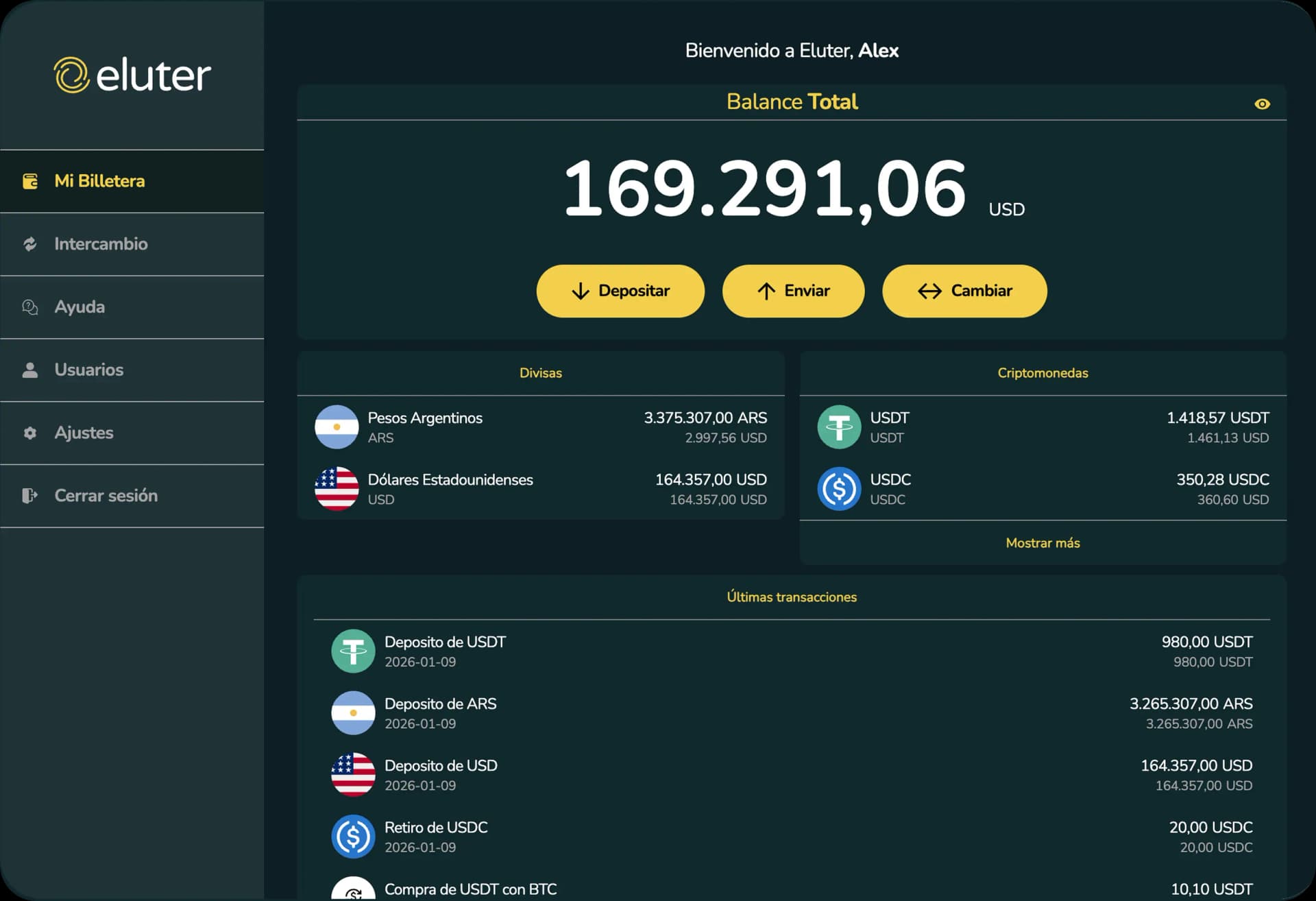Click the Argentine flag beside Pesos Argentinos
Viewport: 1316px width, 901px height.
[337, 427]
